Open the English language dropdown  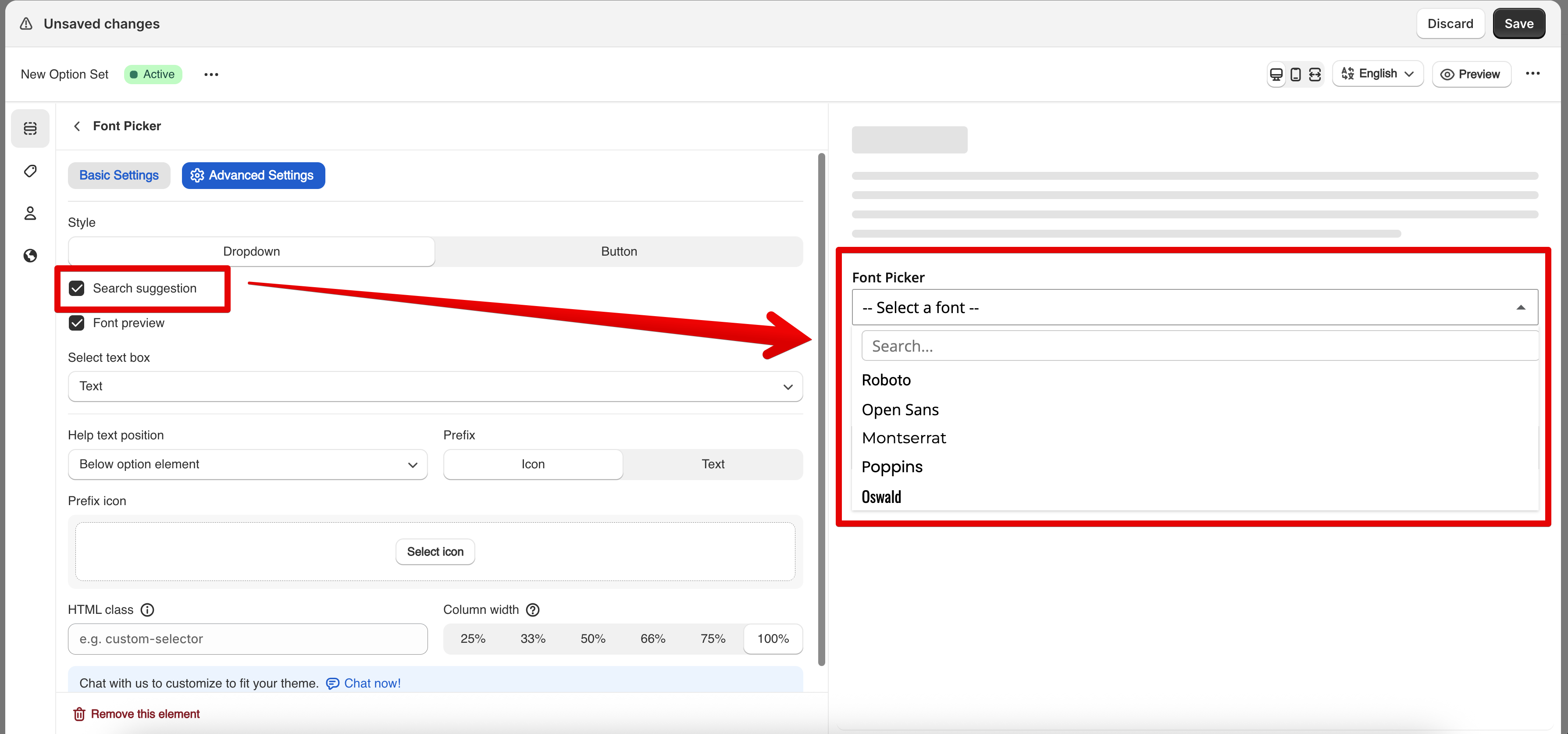click(x=1377, y=74)
